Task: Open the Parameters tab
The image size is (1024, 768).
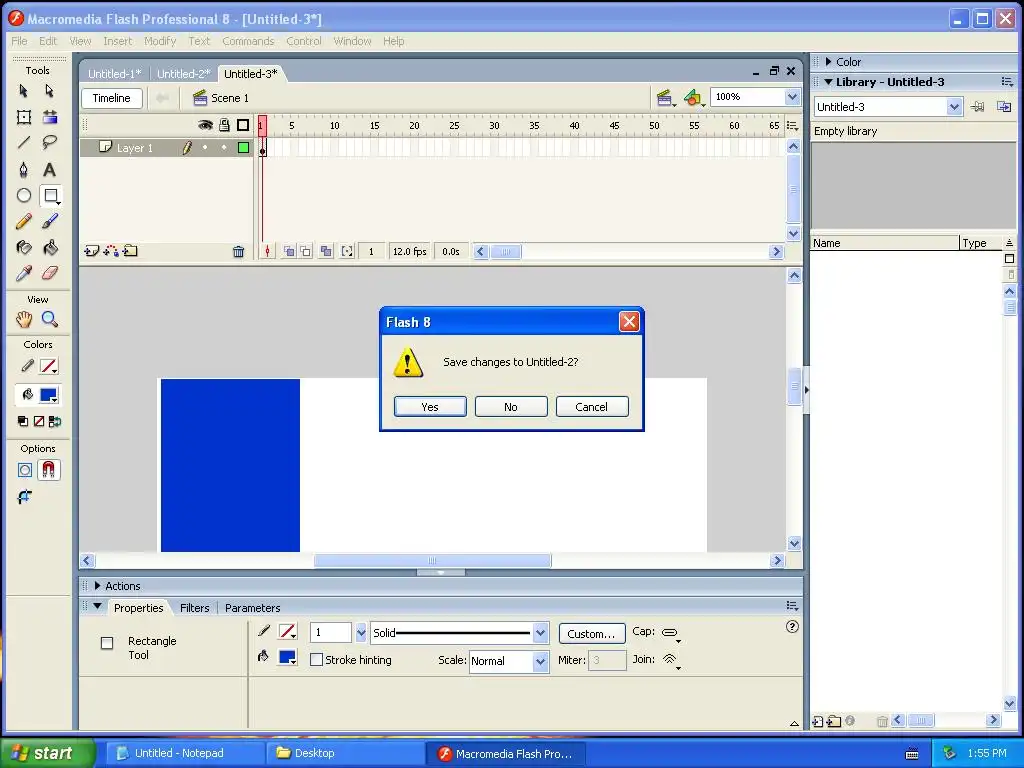Action: 253,608
